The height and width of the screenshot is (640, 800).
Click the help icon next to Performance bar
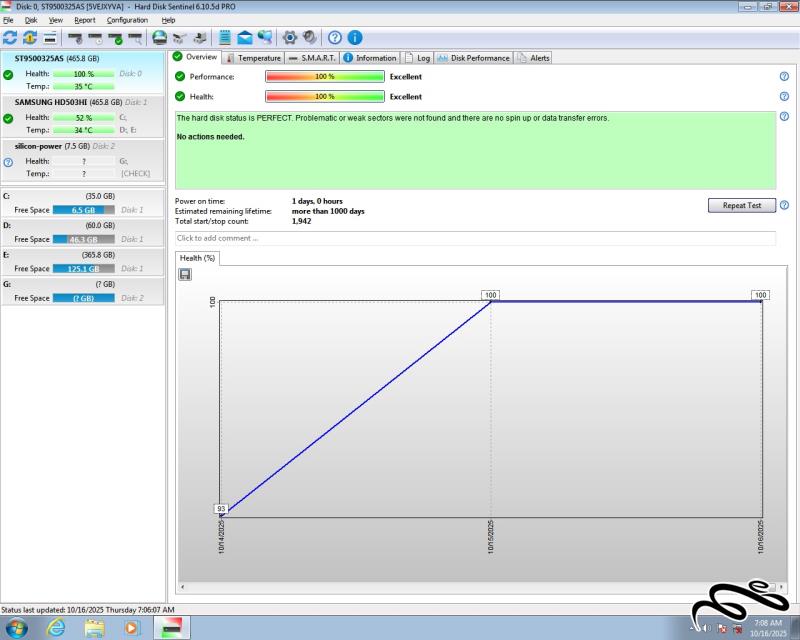coord(784,77)
